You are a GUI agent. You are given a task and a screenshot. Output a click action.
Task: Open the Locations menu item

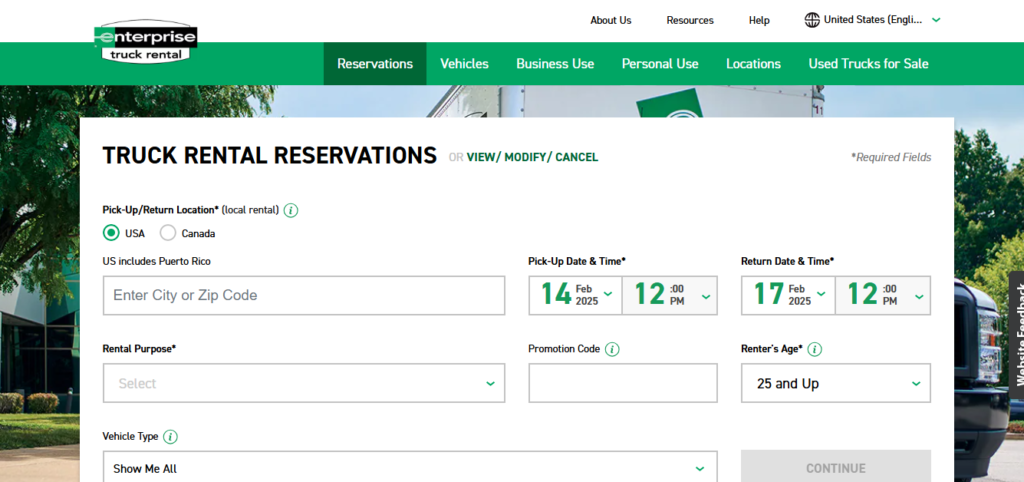click(754, 64)
